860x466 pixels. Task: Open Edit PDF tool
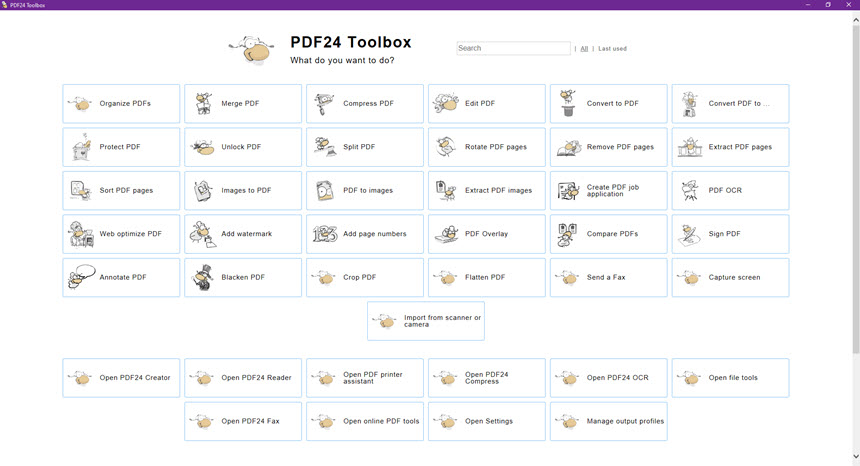(486, 104)
